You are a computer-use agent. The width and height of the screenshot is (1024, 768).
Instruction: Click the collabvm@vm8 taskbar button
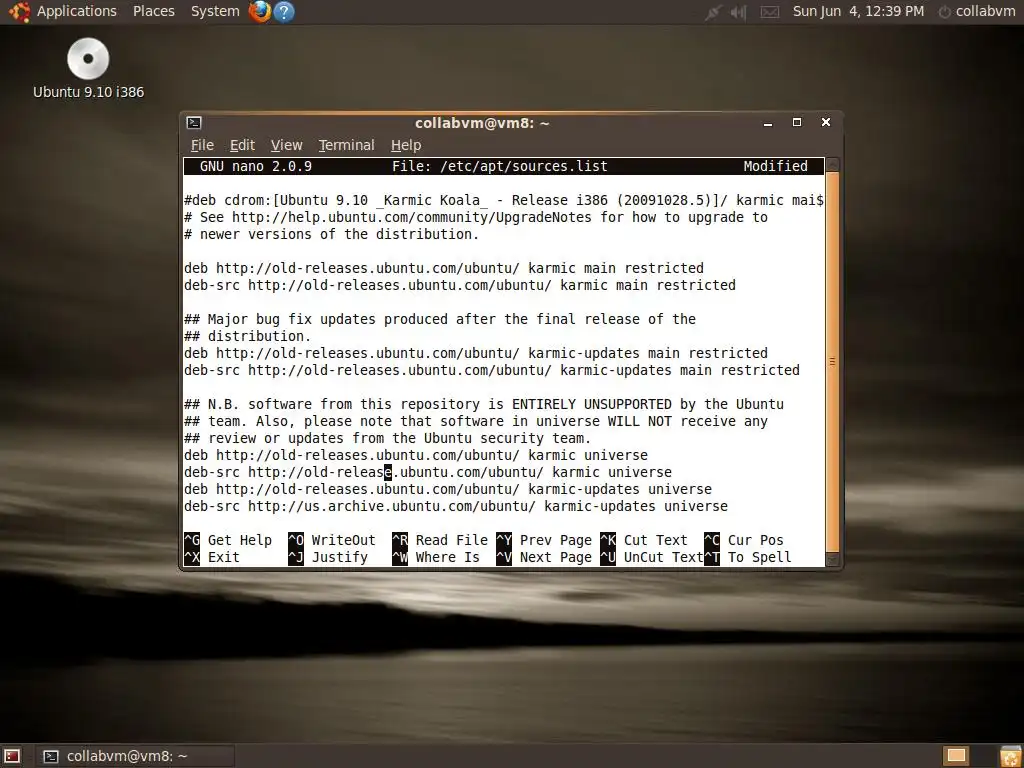(134, 756)
